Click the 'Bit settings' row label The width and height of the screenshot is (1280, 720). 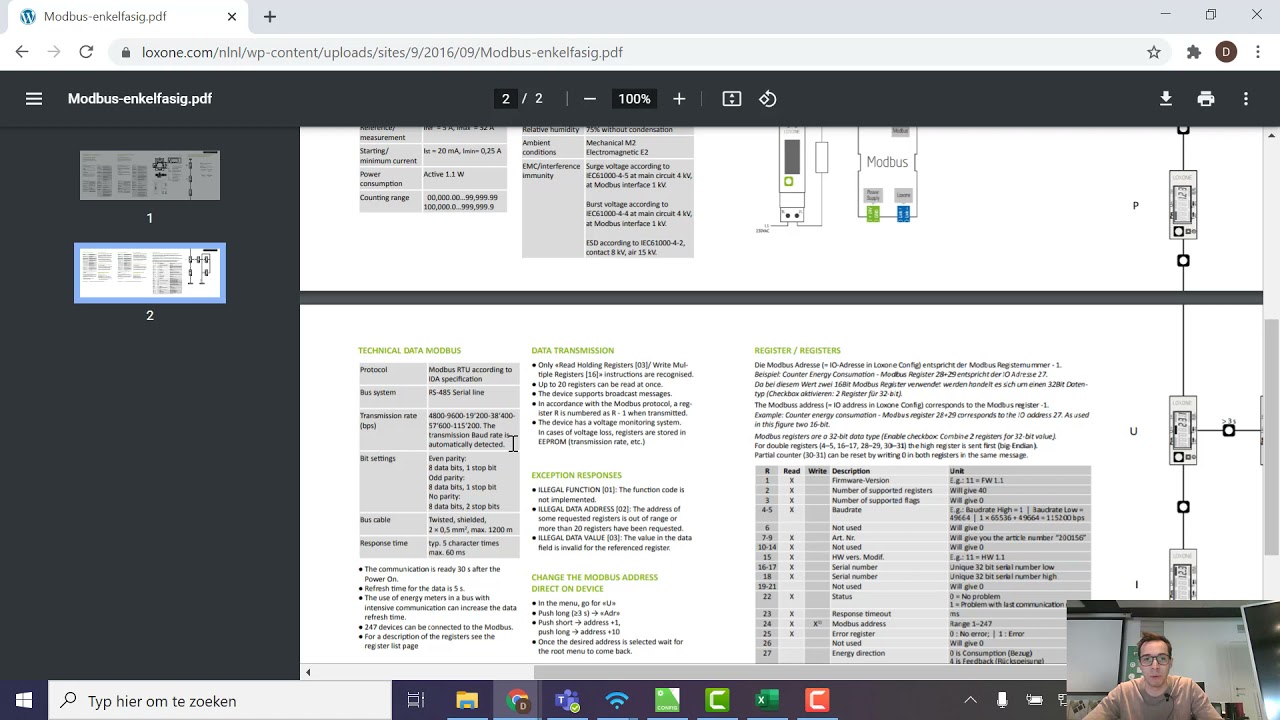click(377, 458)
